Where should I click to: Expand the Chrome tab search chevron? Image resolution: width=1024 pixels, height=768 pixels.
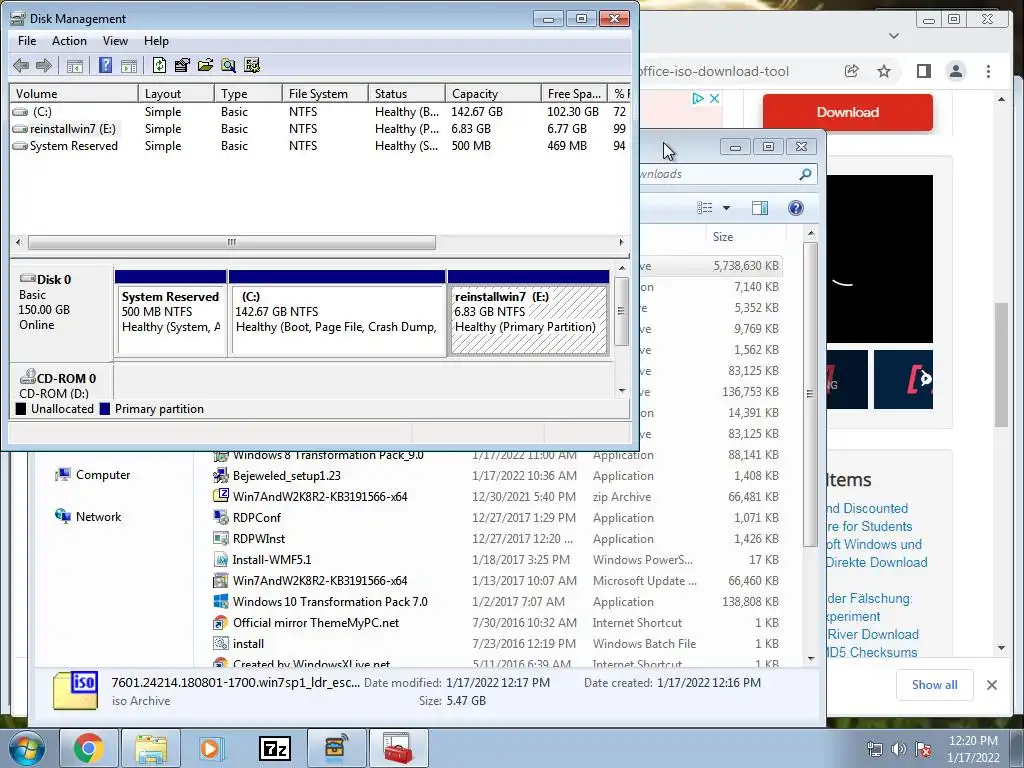[x=894, y=36]
